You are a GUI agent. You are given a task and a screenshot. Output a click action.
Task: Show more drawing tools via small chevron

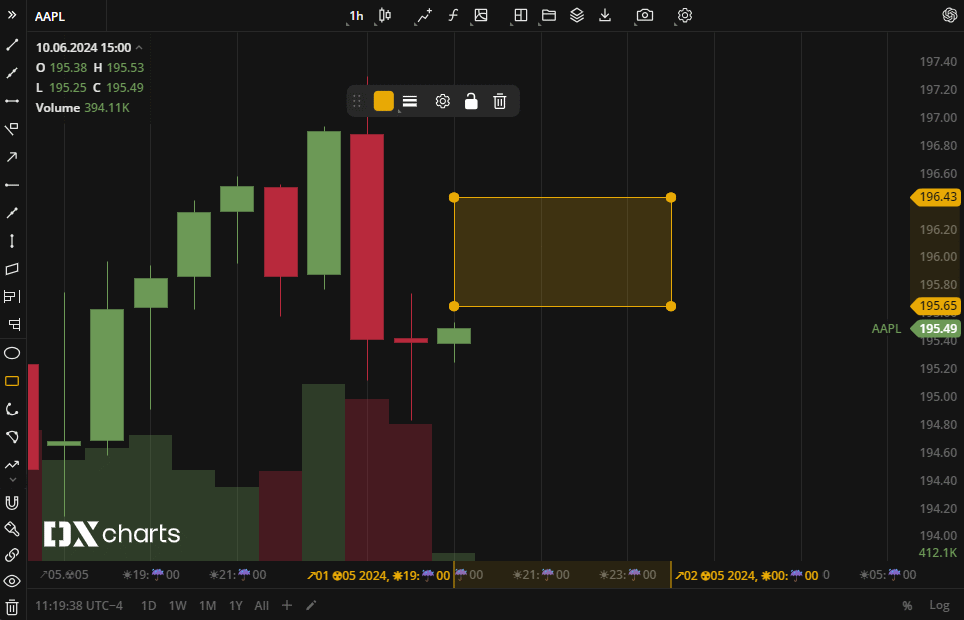(12, 480)
